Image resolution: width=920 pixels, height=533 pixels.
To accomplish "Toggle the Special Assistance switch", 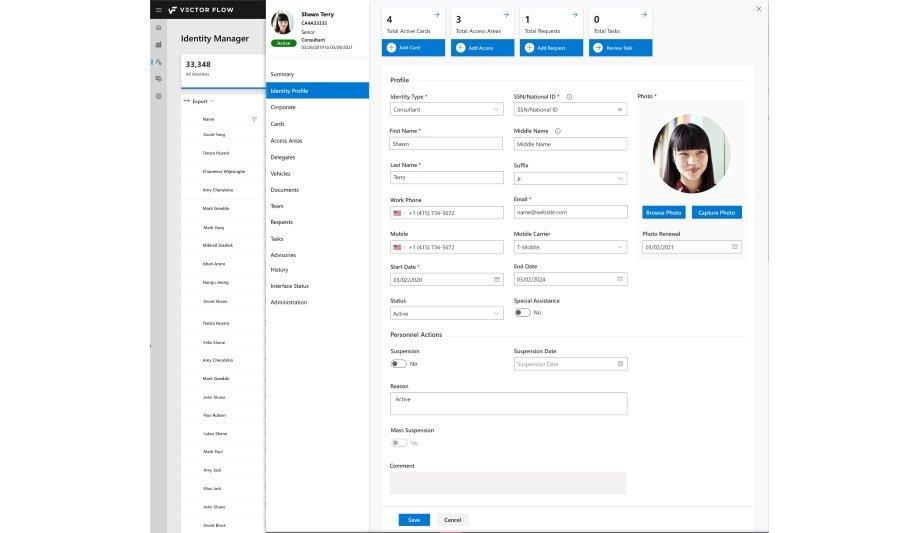I will click(521, 313).
